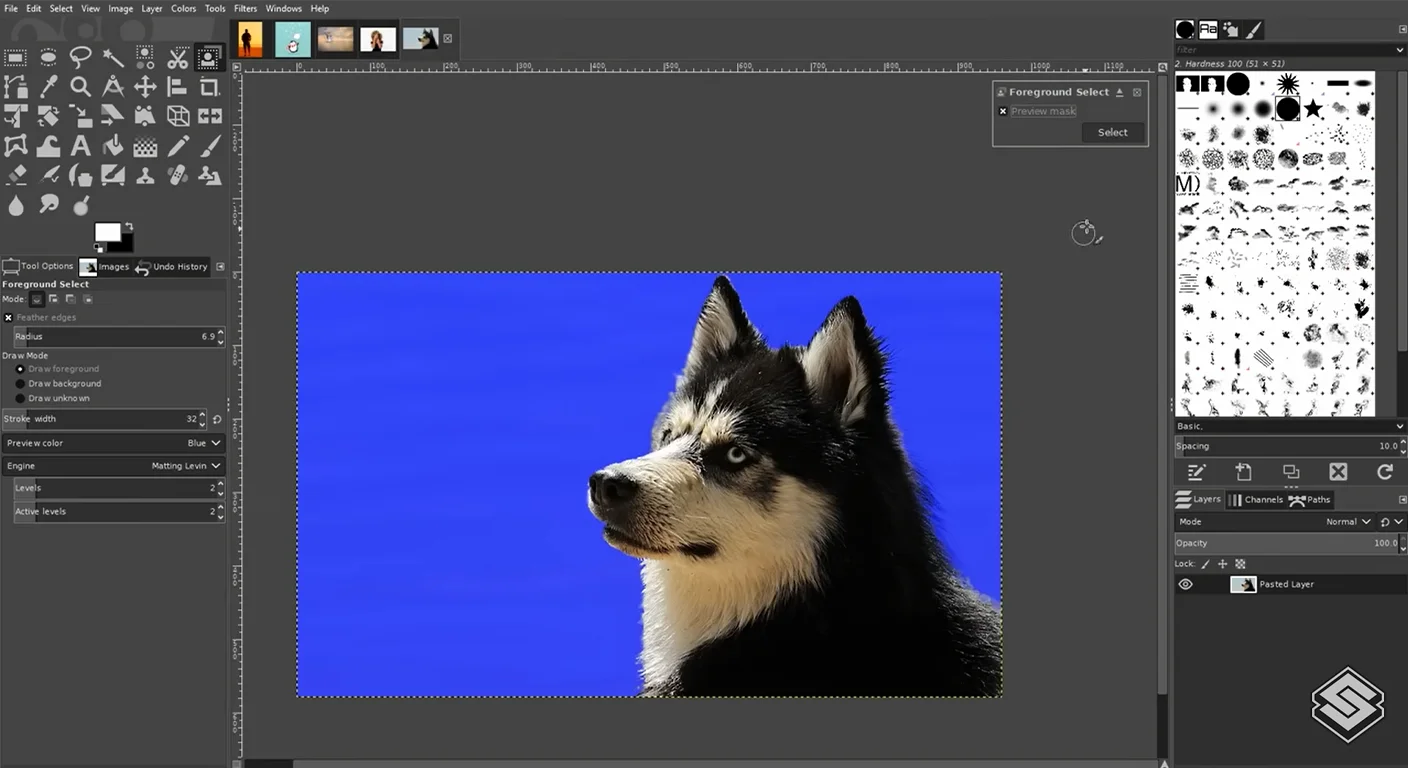Adjust the layer Opacity slider

pyautogui.click(x=1285, y=543)
